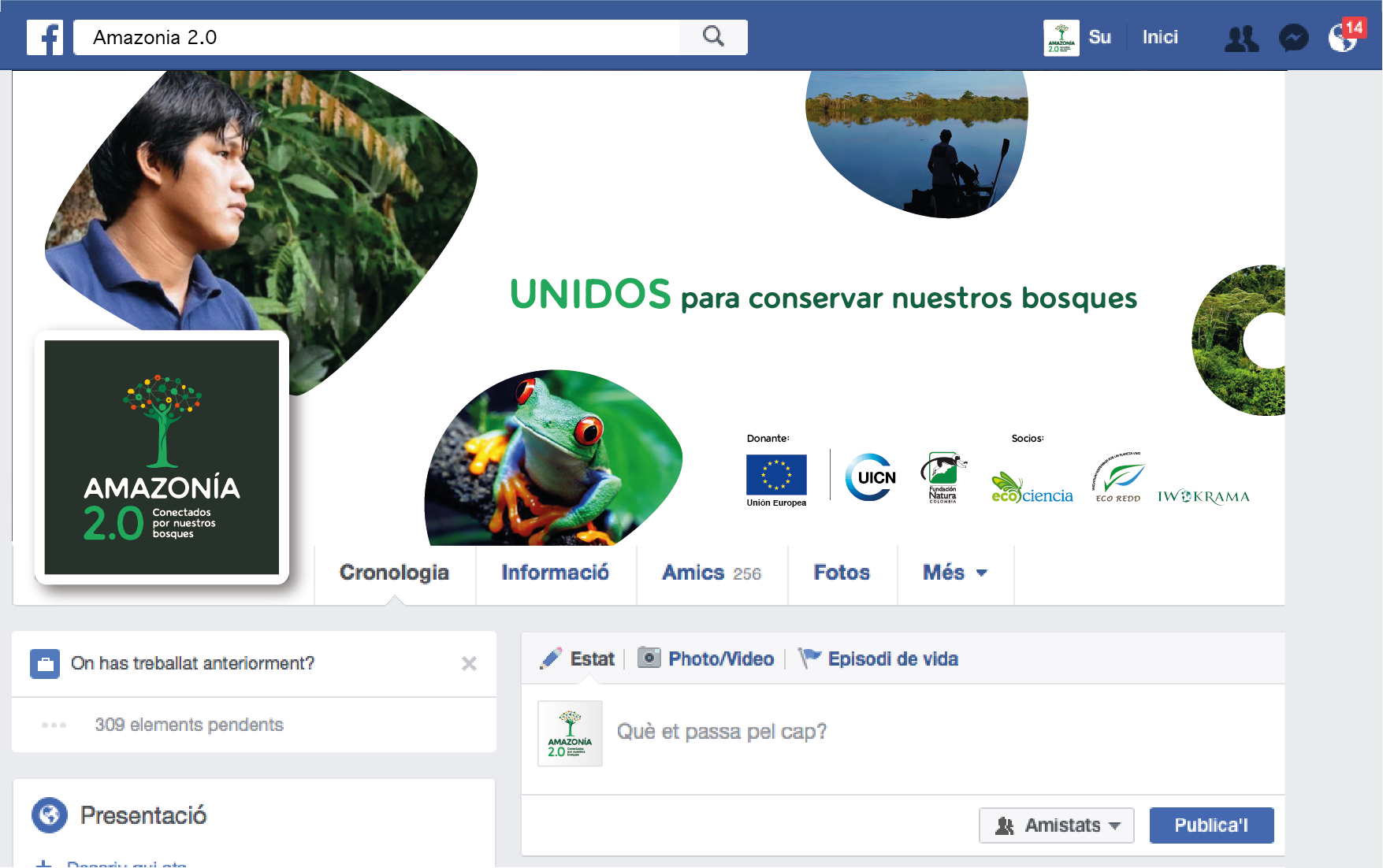This screenshot has width=1383, height=868.
Task: Select the Episodi de vida tab
Action: 878,658
